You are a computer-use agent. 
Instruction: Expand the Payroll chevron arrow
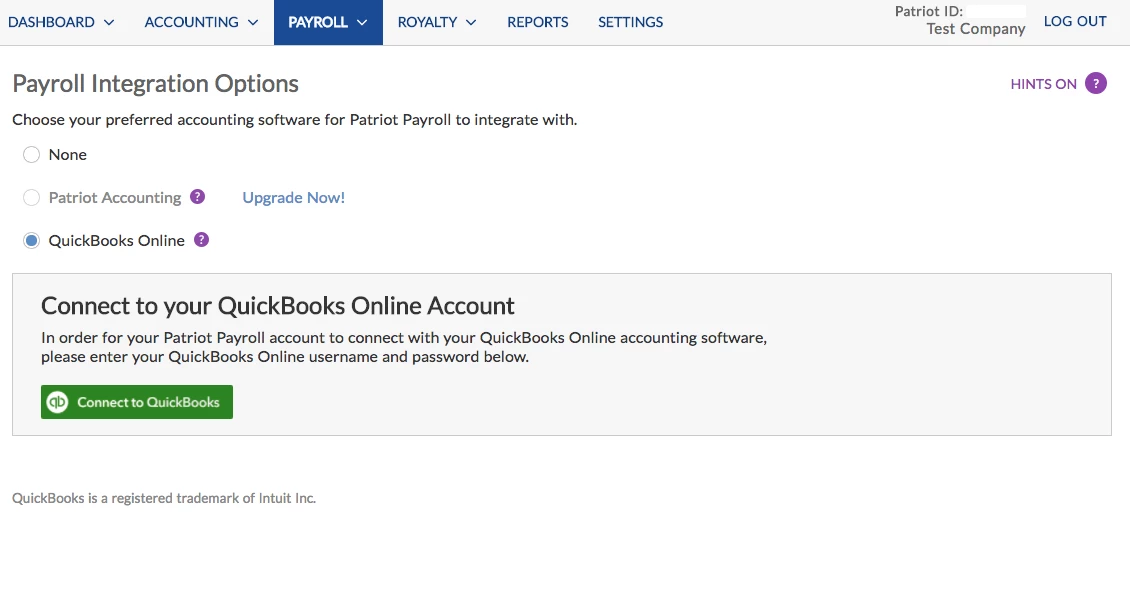[x=362, y=22]
